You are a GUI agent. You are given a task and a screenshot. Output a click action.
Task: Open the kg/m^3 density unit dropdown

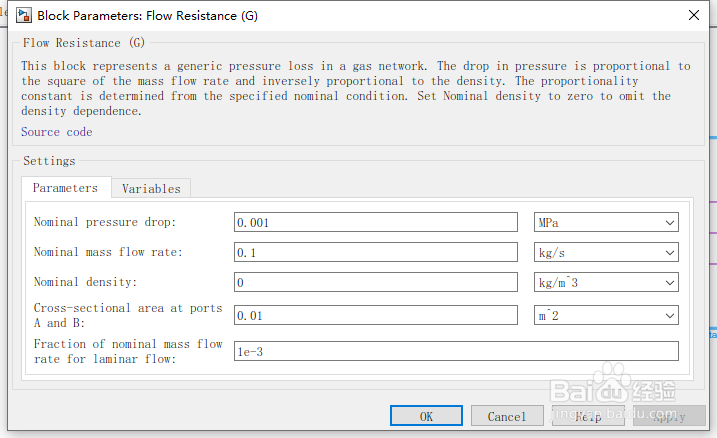[606, 282]
